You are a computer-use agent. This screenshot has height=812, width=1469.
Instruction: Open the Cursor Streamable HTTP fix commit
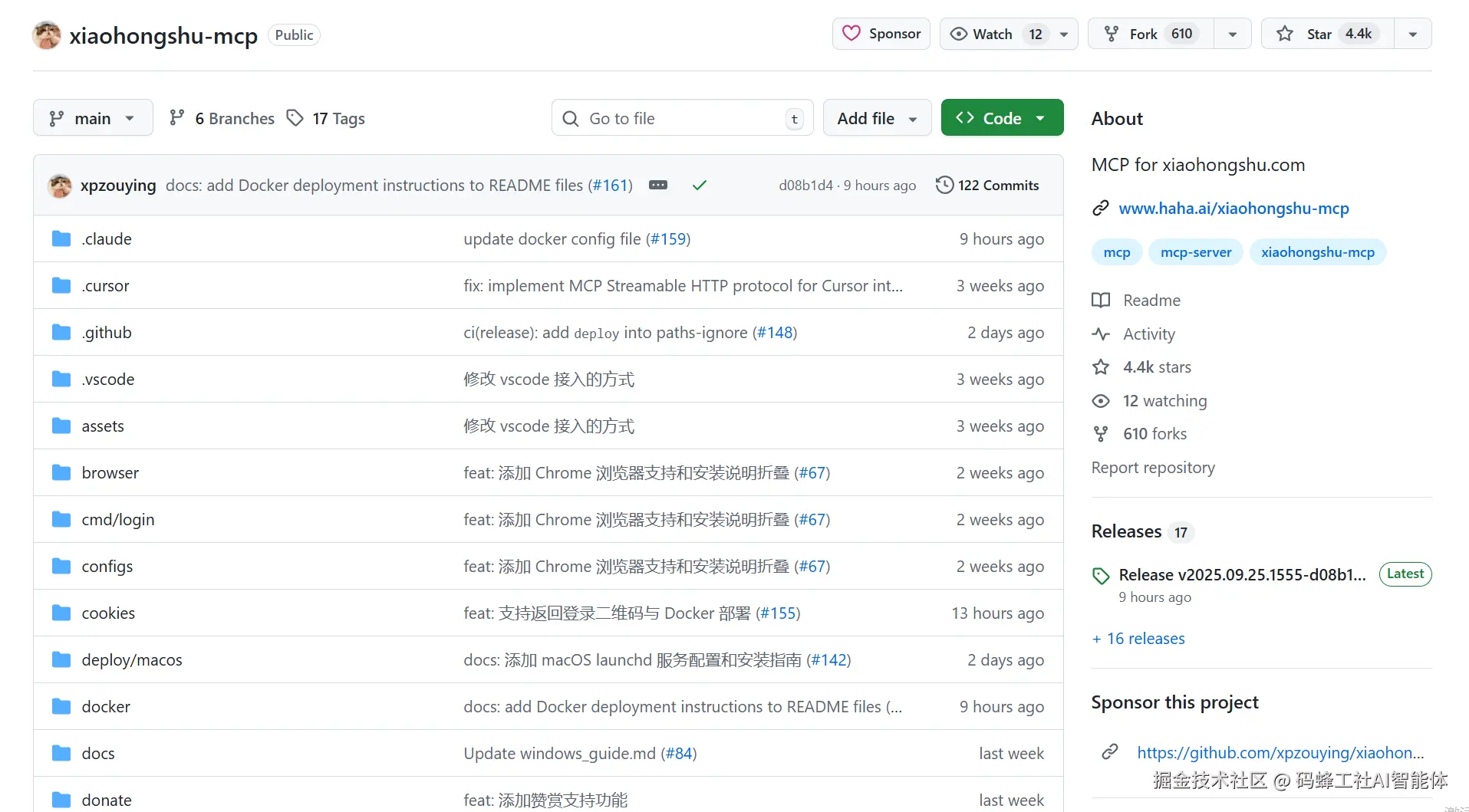(x=683, y=286)
